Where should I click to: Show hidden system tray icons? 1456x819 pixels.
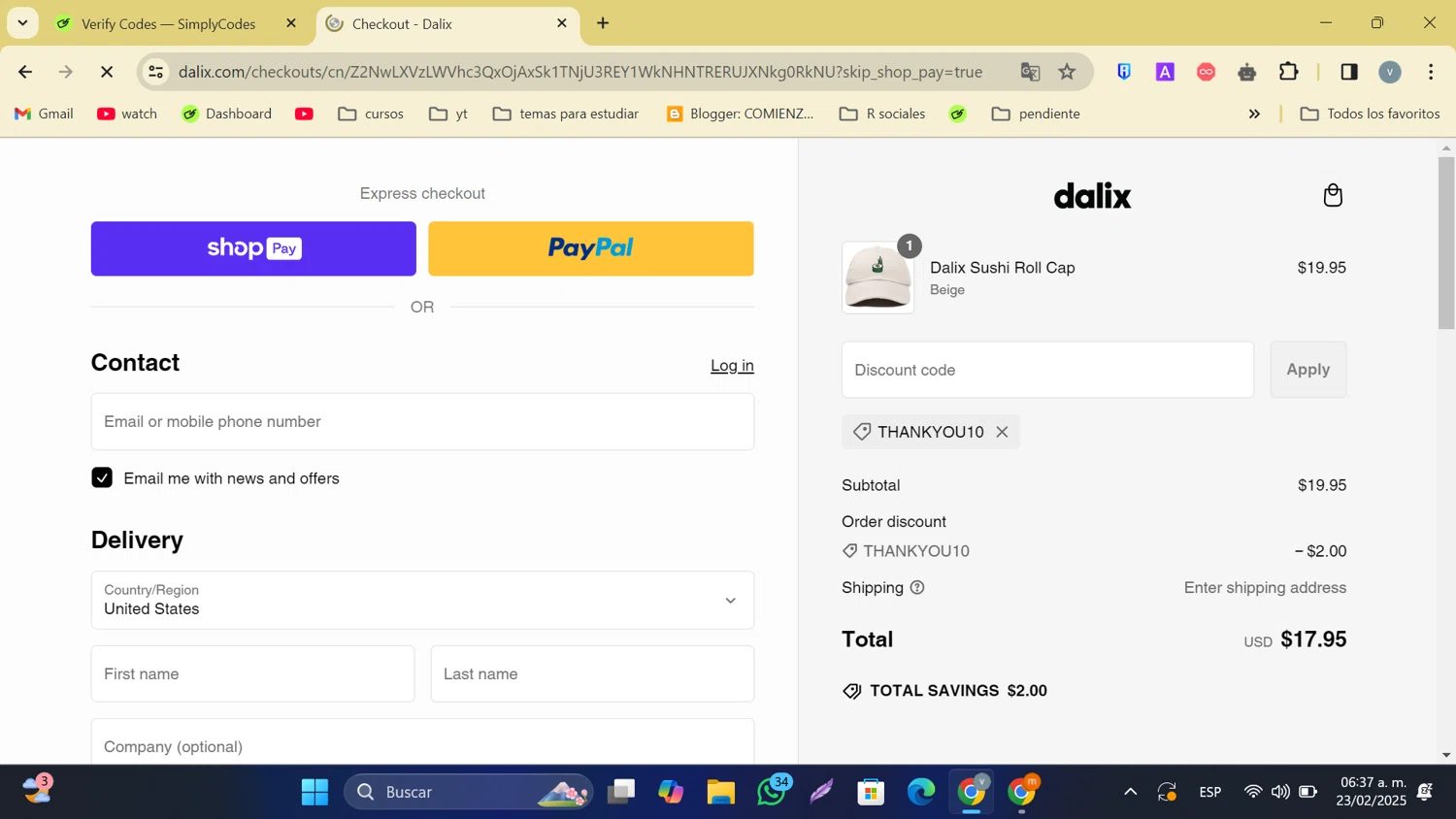tap(1130, 792)
